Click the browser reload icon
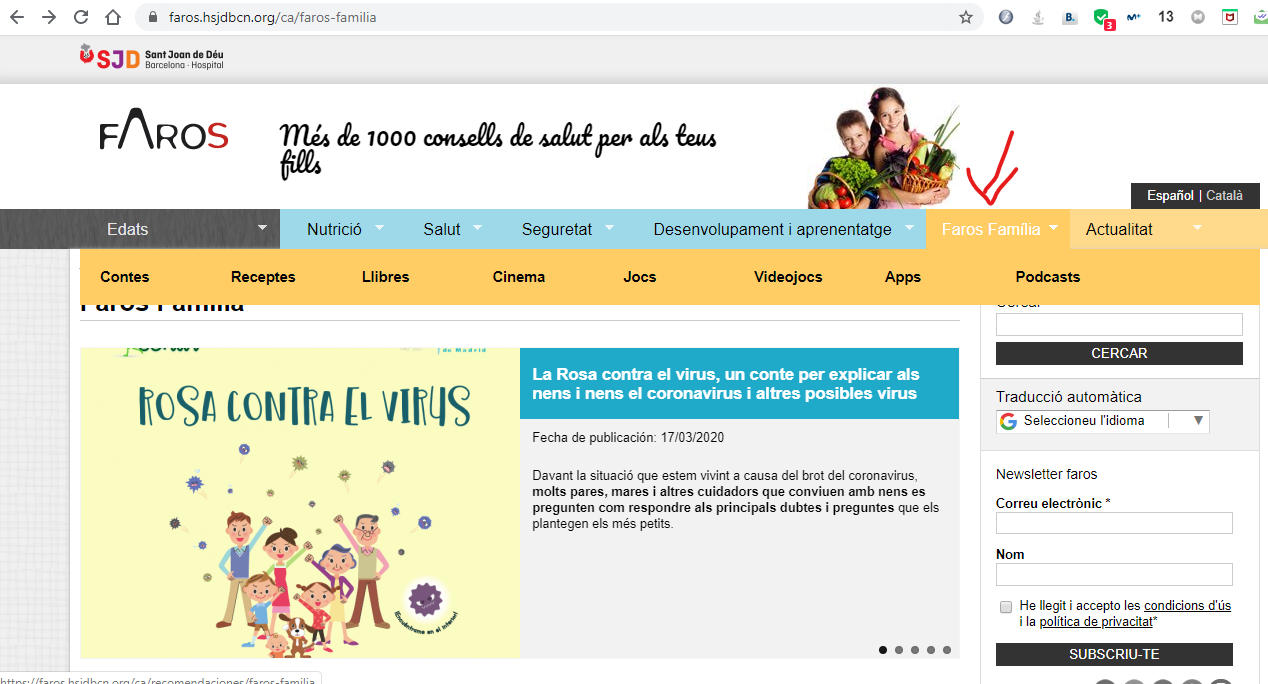This screenshot has height=684, width=1268. click(x=81, y=17)
